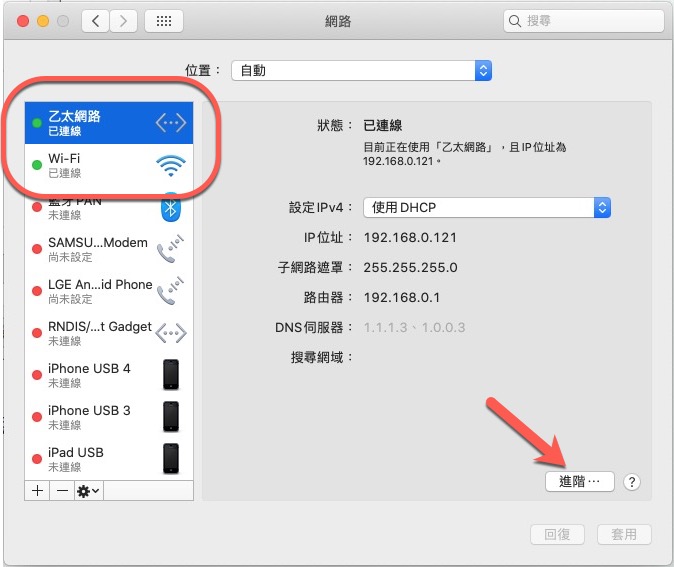
Task: Open the 設定 IPv4 dropdown showing 使用 DHCP
Action: tap(487, 208)
